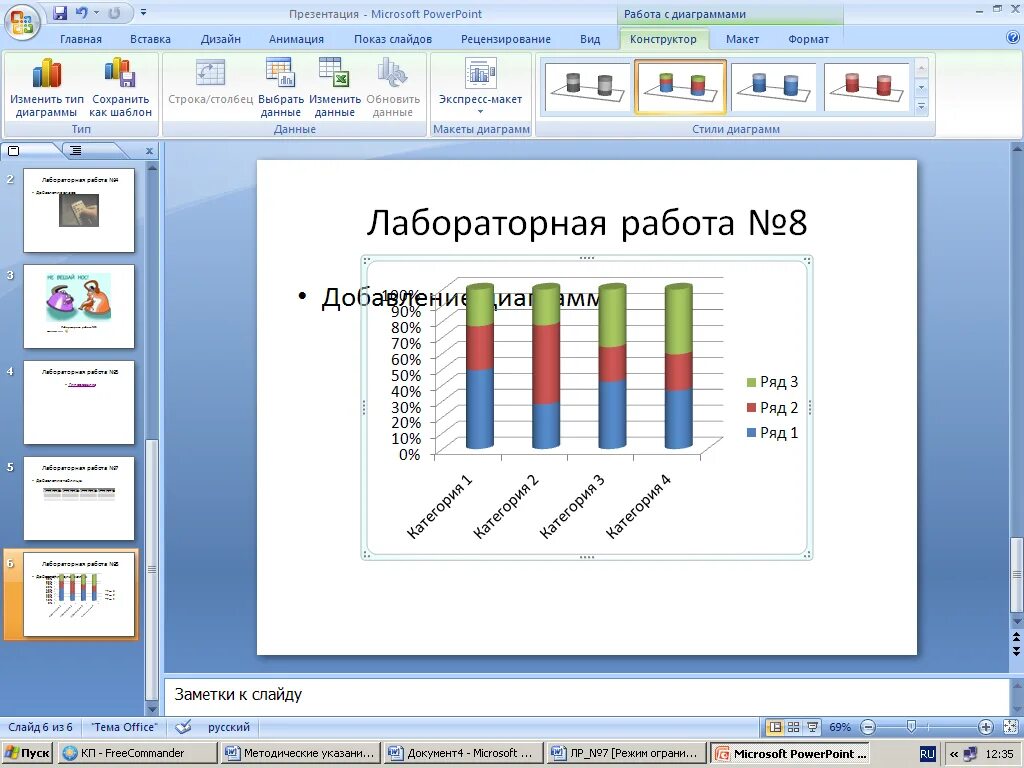Click the zoom slider handle
This screenshot has height=768, width=1024.
point(911,726)
